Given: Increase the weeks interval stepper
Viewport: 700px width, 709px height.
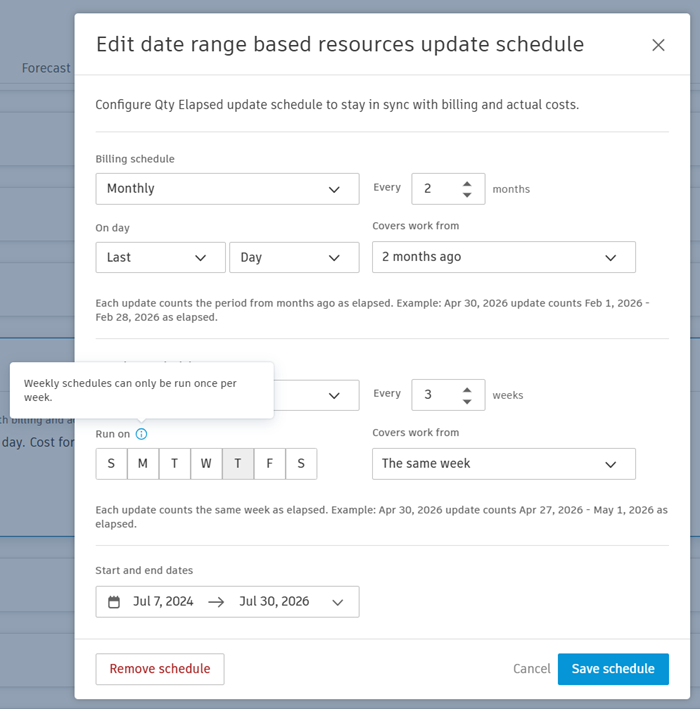Looking at the screenshot, I should tap(467, 390).
